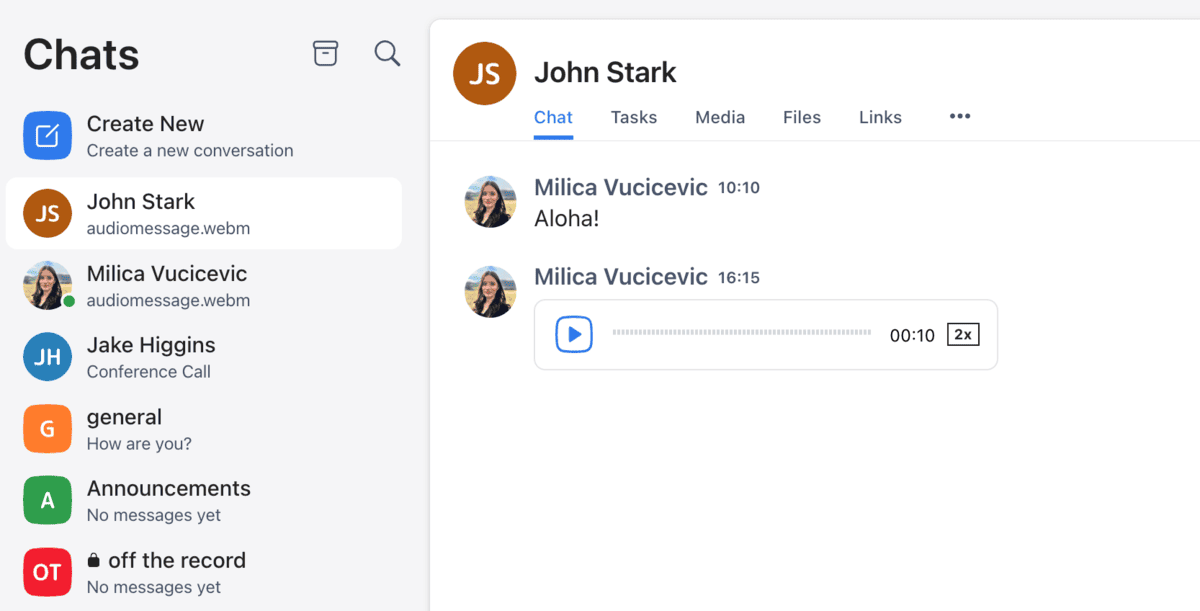
Task: Open the overflow menu next to Links
Action: coord(959,117)
